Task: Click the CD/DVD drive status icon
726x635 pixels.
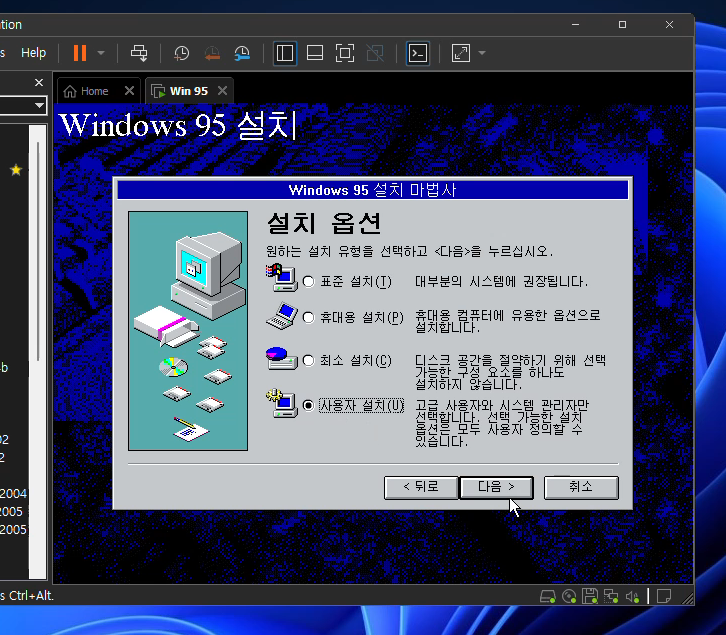Action: click(569, 597)
